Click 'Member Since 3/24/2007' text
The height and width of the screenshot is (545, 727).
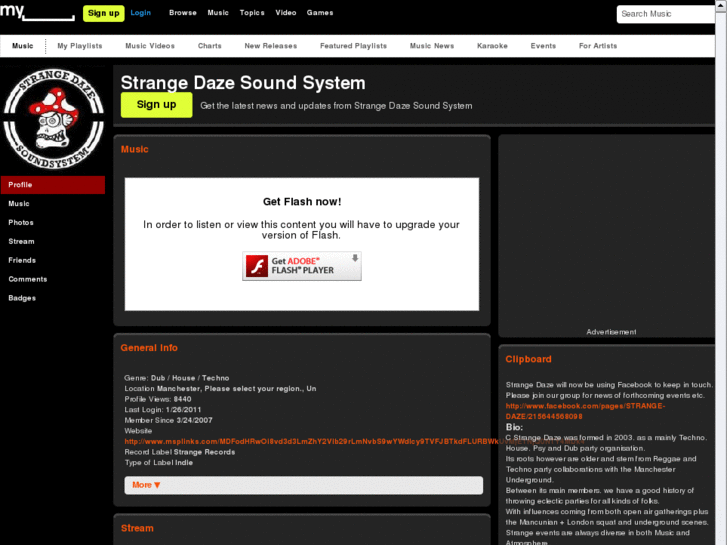168,420
